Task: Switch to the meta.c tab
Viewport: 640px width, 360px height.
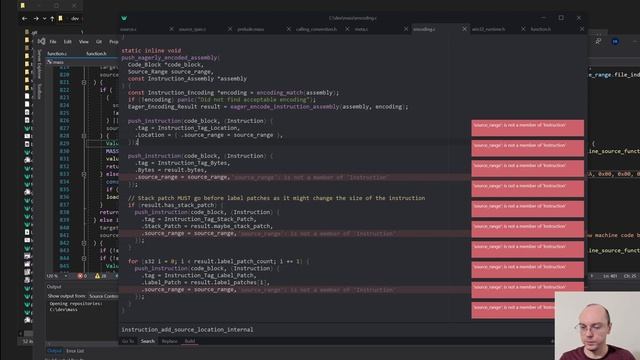Action: click(361, 29)
